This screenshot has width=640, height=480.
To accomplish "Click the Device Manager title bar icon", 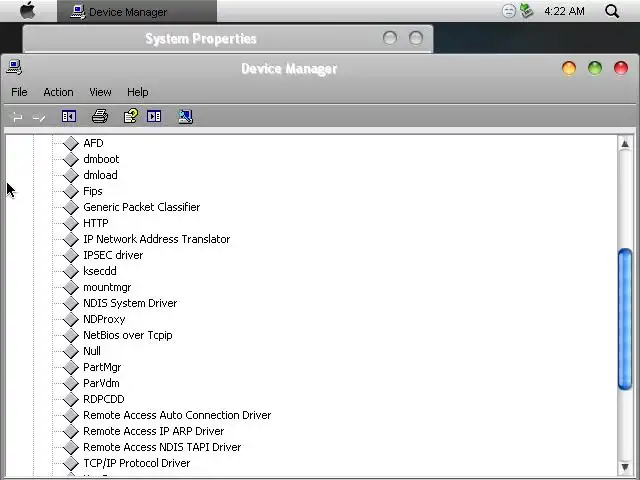I will click(x=14, y=68).
